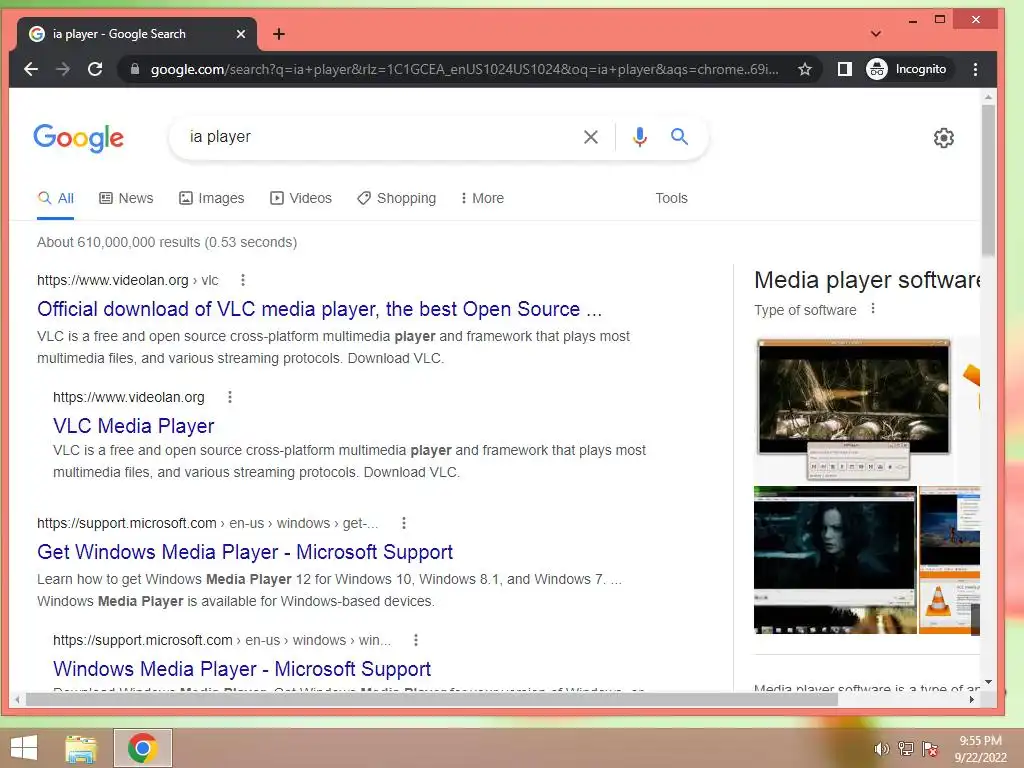This screenshot has height=768, width=1024.
Task: Open options for support.microsoft.com win... result
Action: [x=416, y=640]
